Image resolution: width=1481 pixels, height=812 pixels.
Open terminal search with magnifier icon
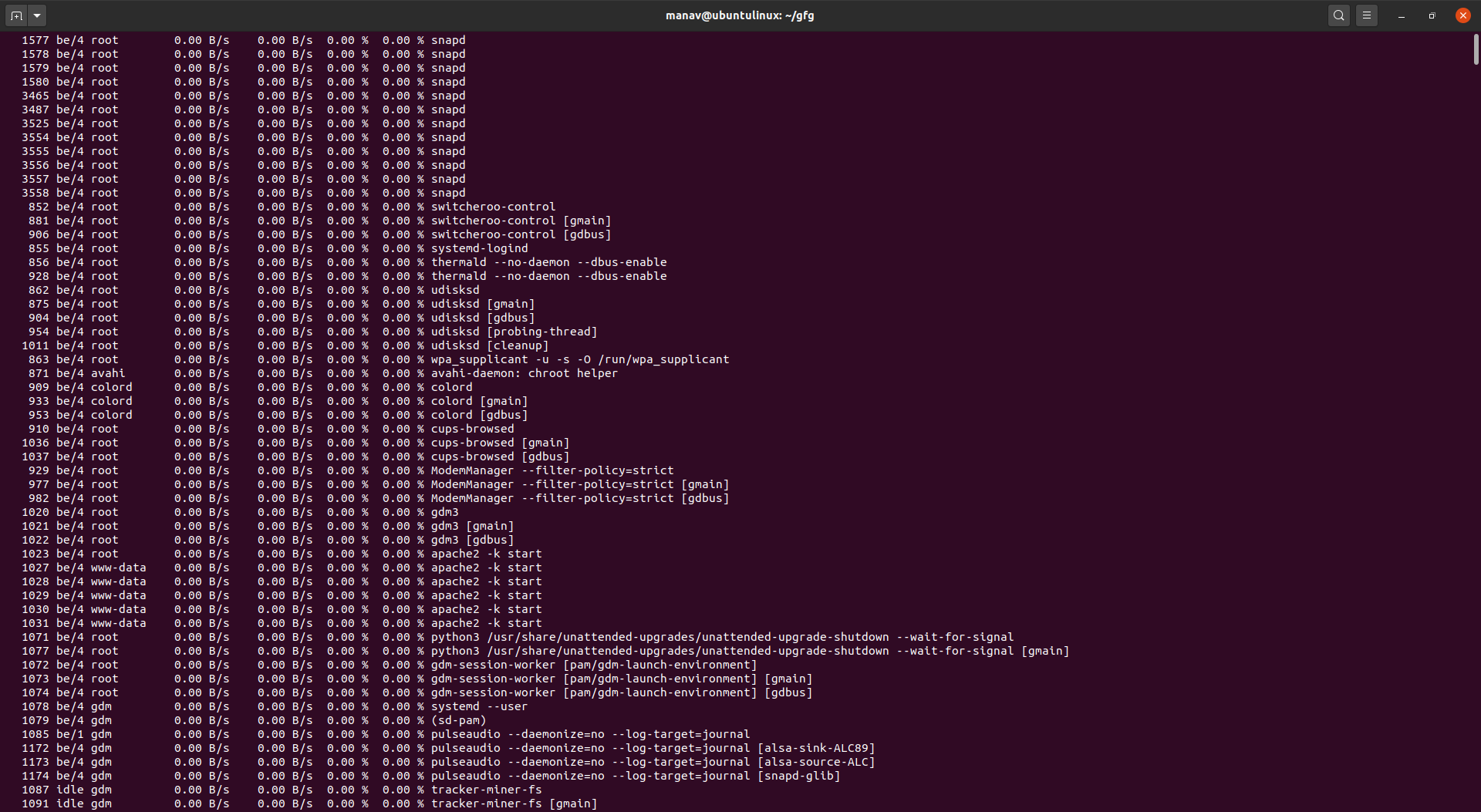(x=1339, y=15)
